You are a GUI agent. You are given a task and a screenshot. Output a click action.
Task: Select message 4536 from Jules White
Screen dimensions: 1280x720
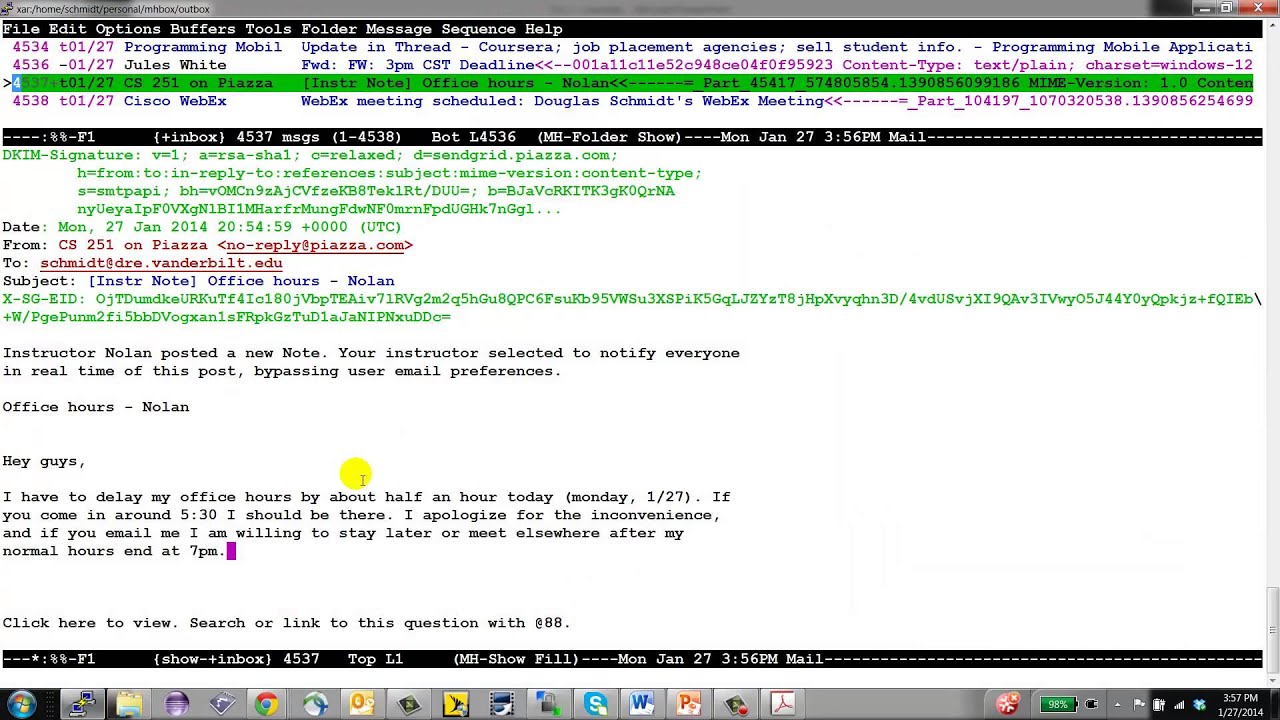coord(632,65)
